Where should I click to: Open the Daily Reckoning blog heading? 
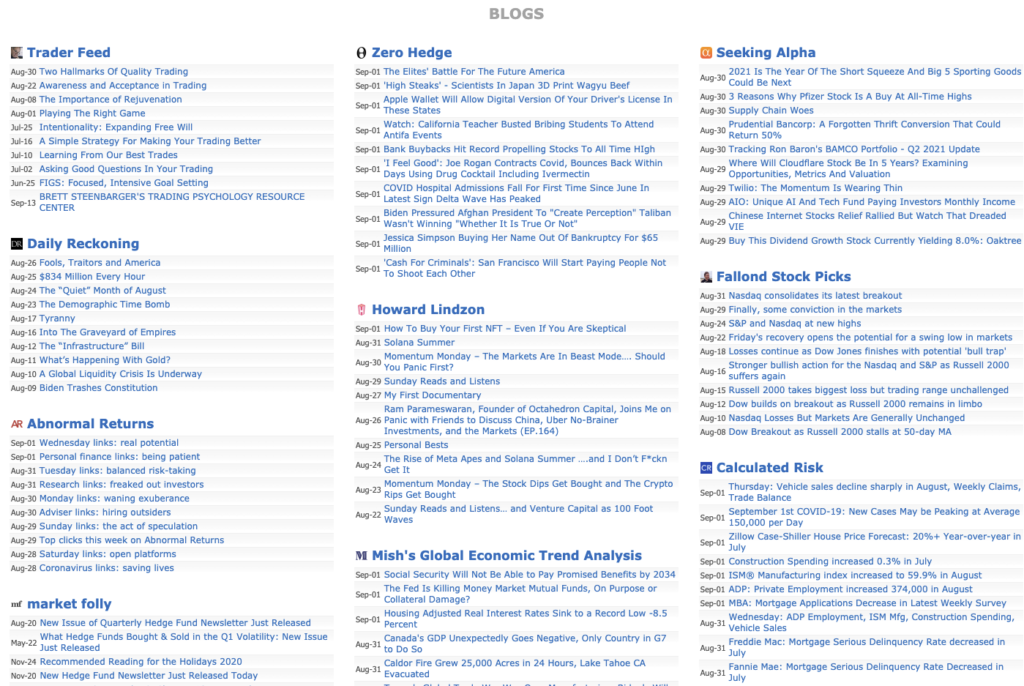[83, 244]
